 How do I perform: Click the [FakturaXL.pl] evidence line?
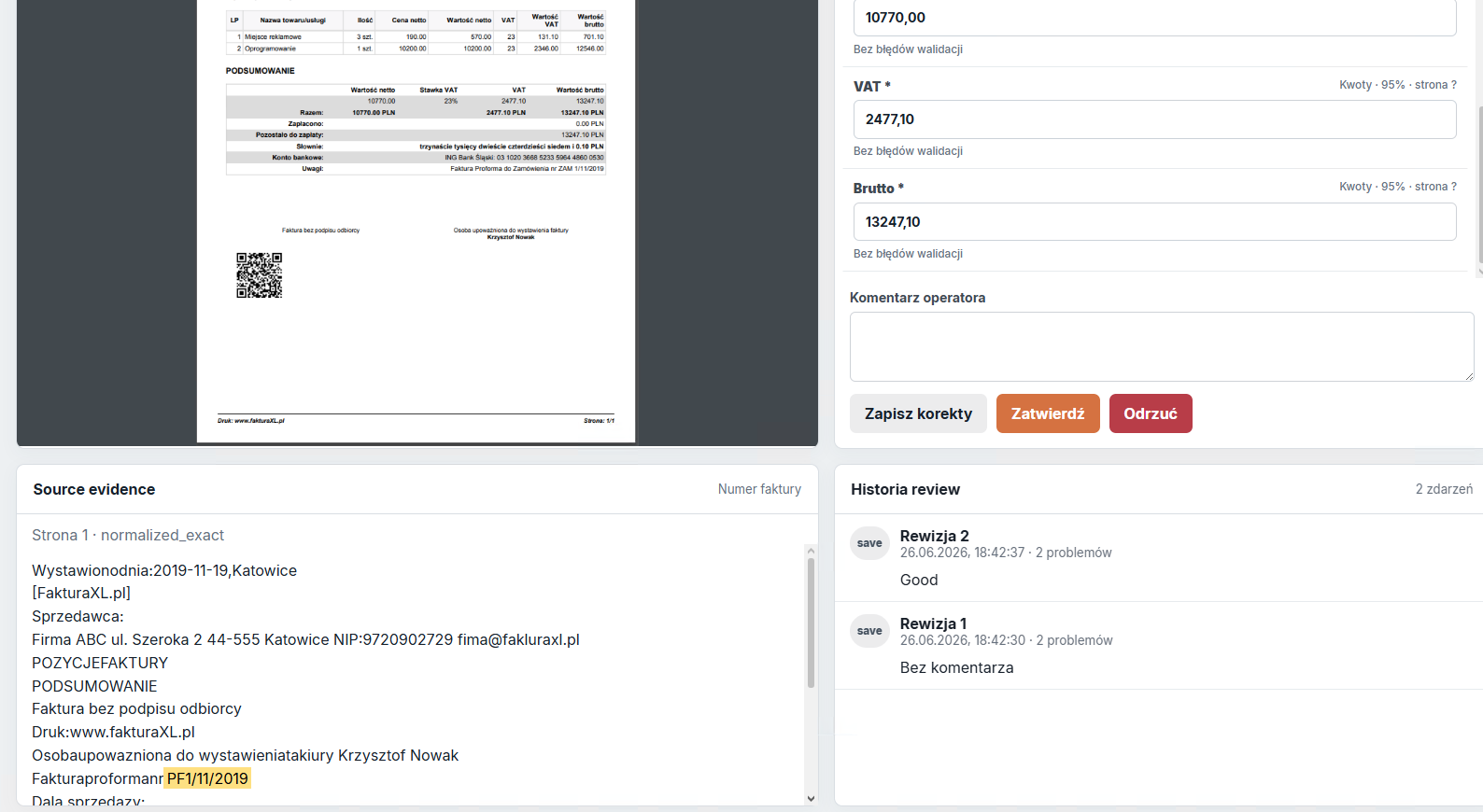(x=81, y=593)
